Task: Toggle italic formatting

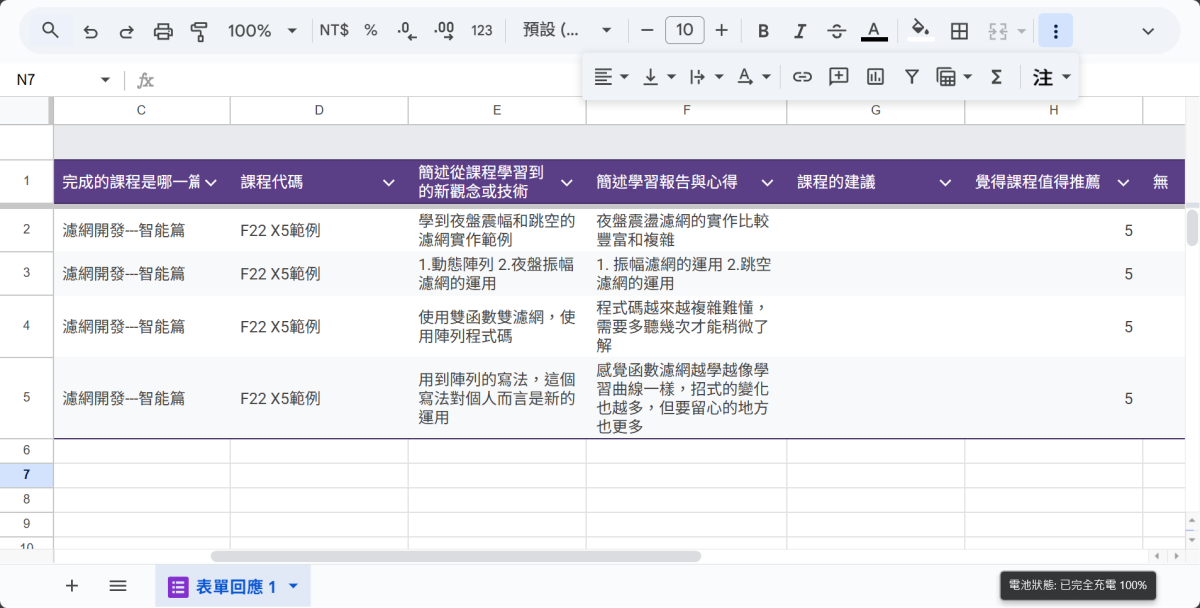Action: point(800,31)
